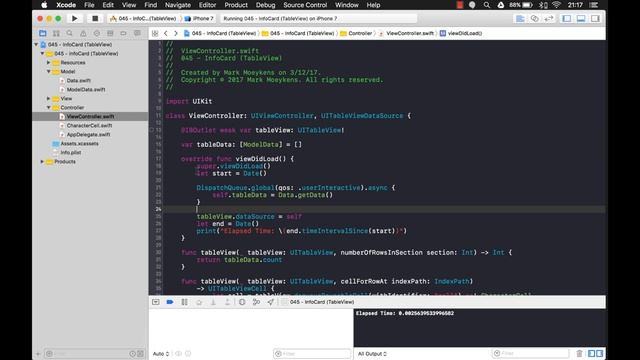The height and width of the screenshot is (360, 640).
Task: Open the Test navigator tab
Action: (96, 33)
